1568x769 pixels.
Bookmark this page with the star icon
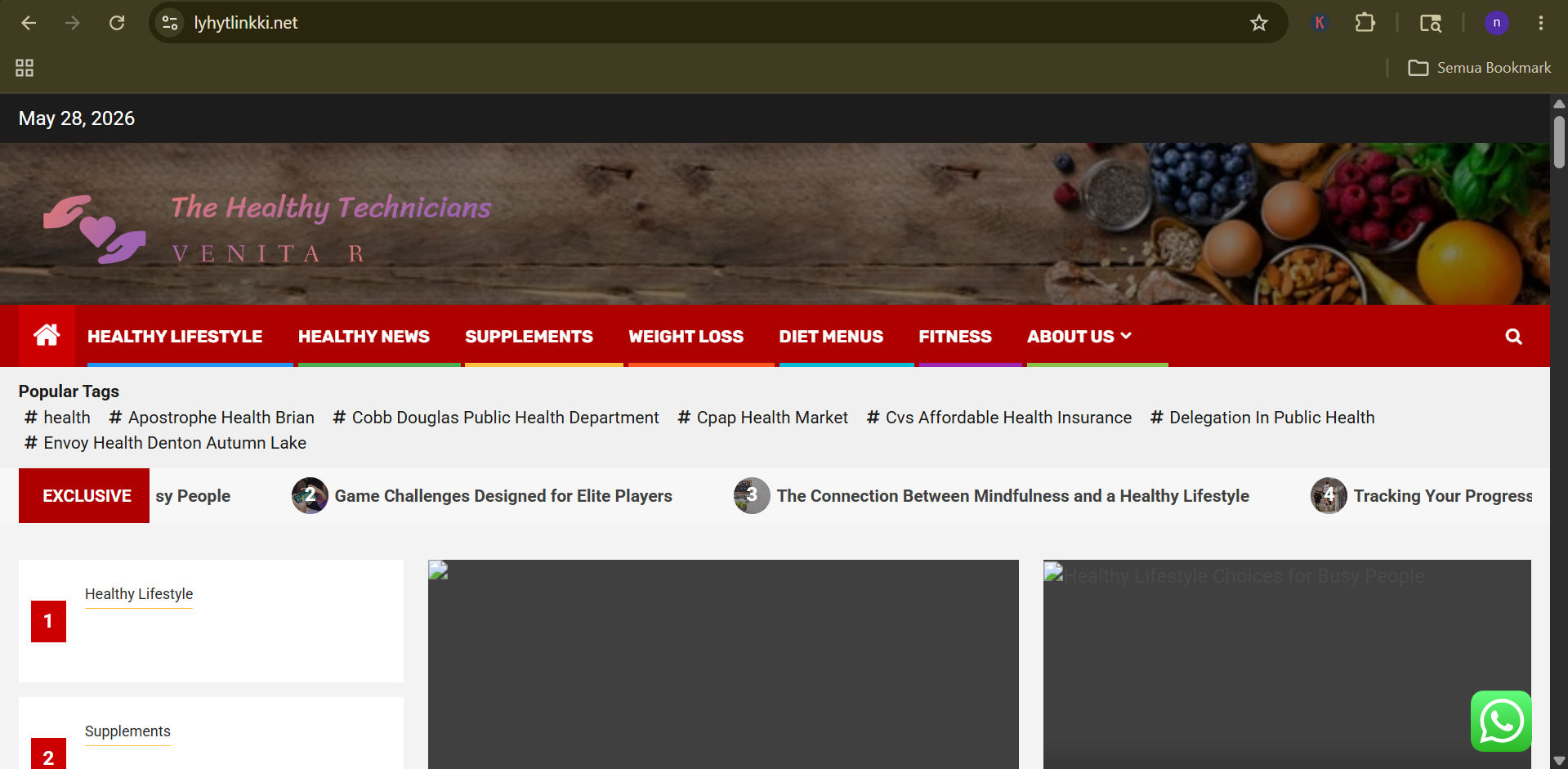[1259, 23]
